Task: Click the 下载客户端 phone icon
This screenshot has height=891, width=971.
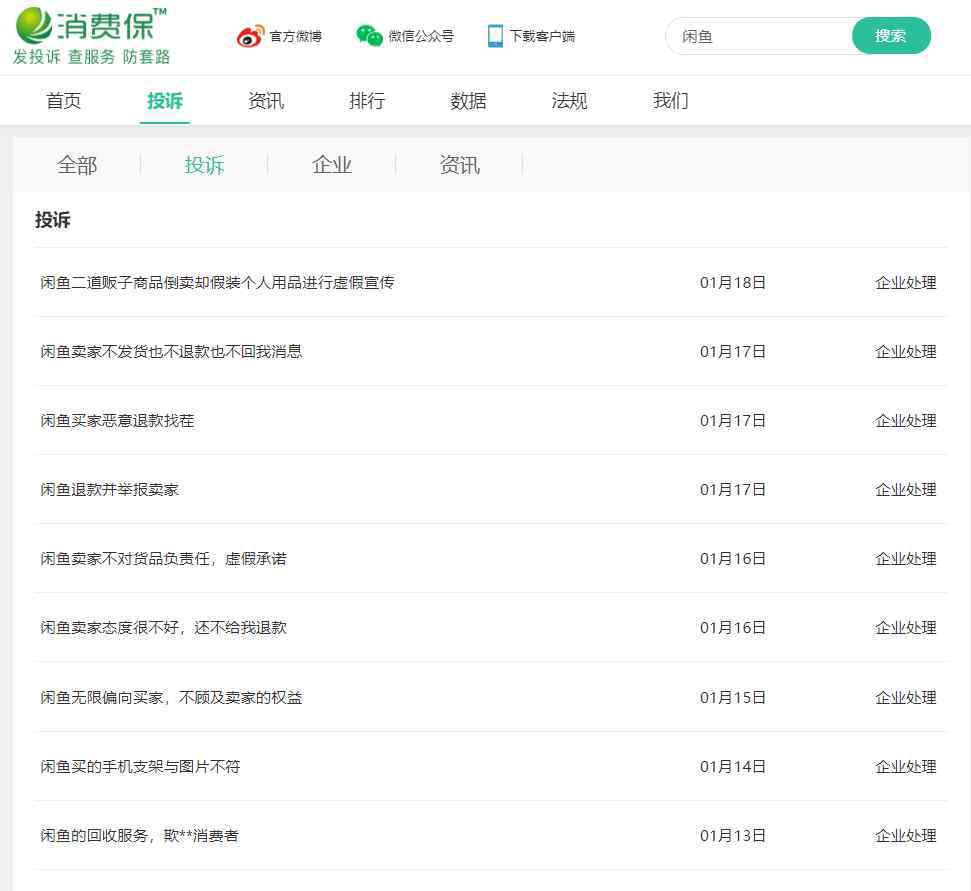Action: pyautogui.click(x=495, y=36)
